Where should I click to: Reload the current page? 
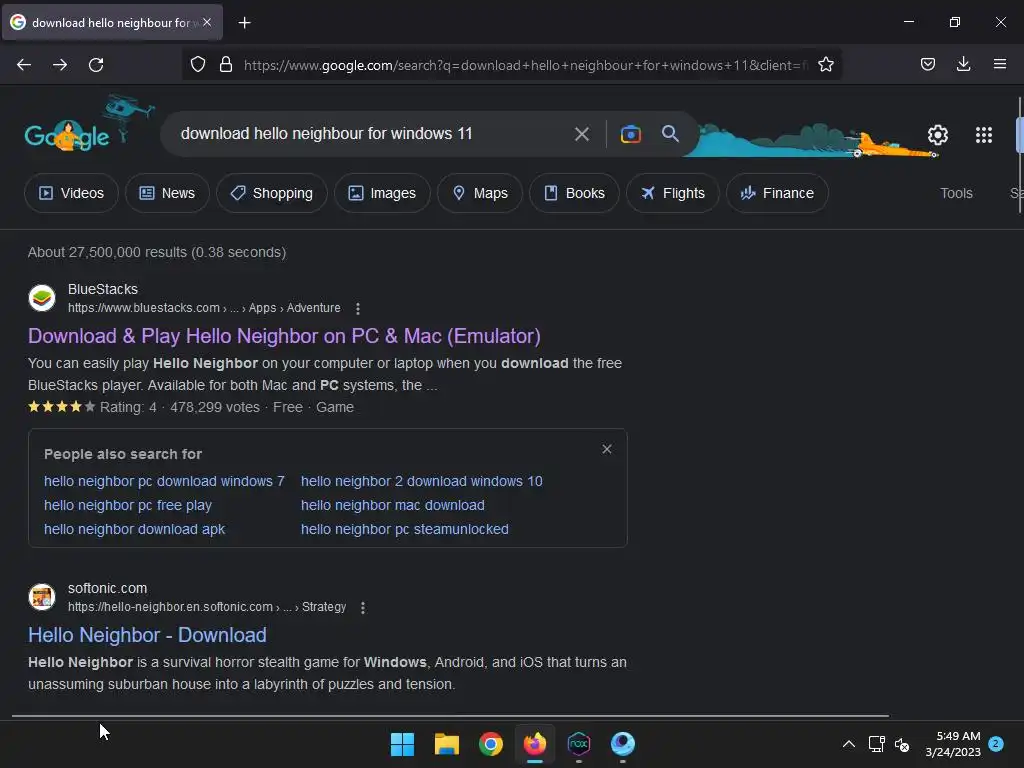point(96,65)
